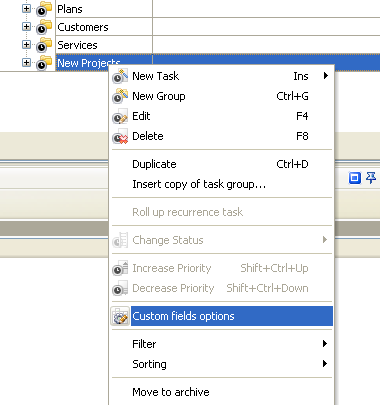Click the Custom fields options icon
This screenshot has height=405, width=380.
(120, 316)
